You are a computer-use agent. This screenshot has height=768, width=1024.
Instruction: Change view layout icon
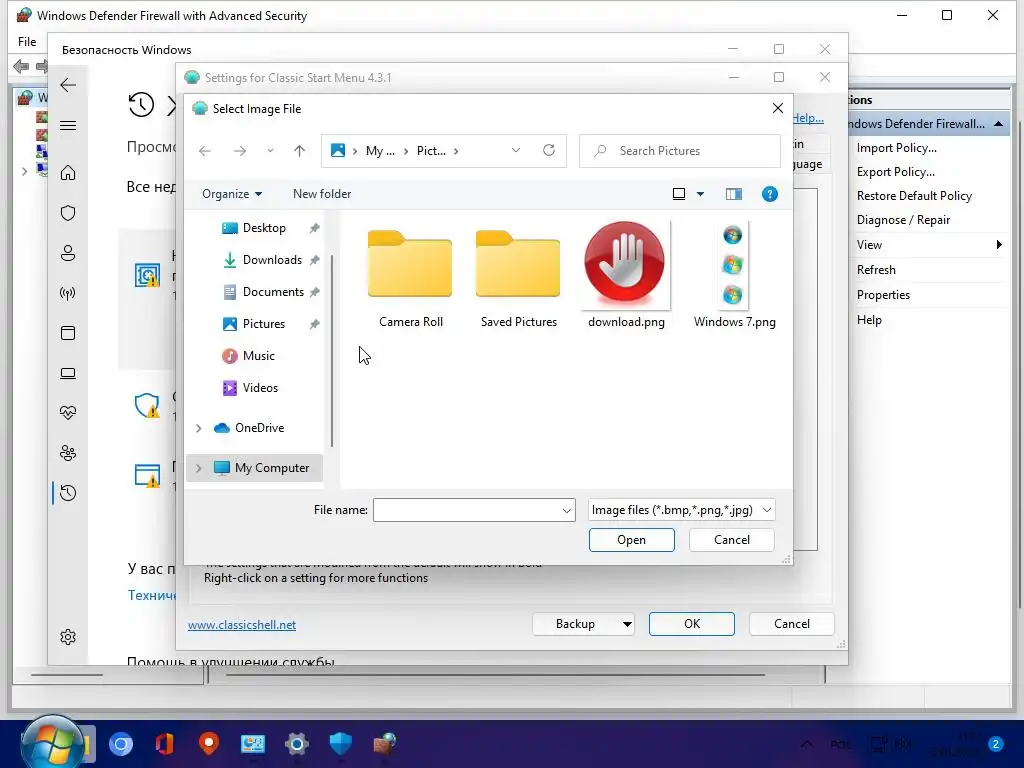point(679,194)
